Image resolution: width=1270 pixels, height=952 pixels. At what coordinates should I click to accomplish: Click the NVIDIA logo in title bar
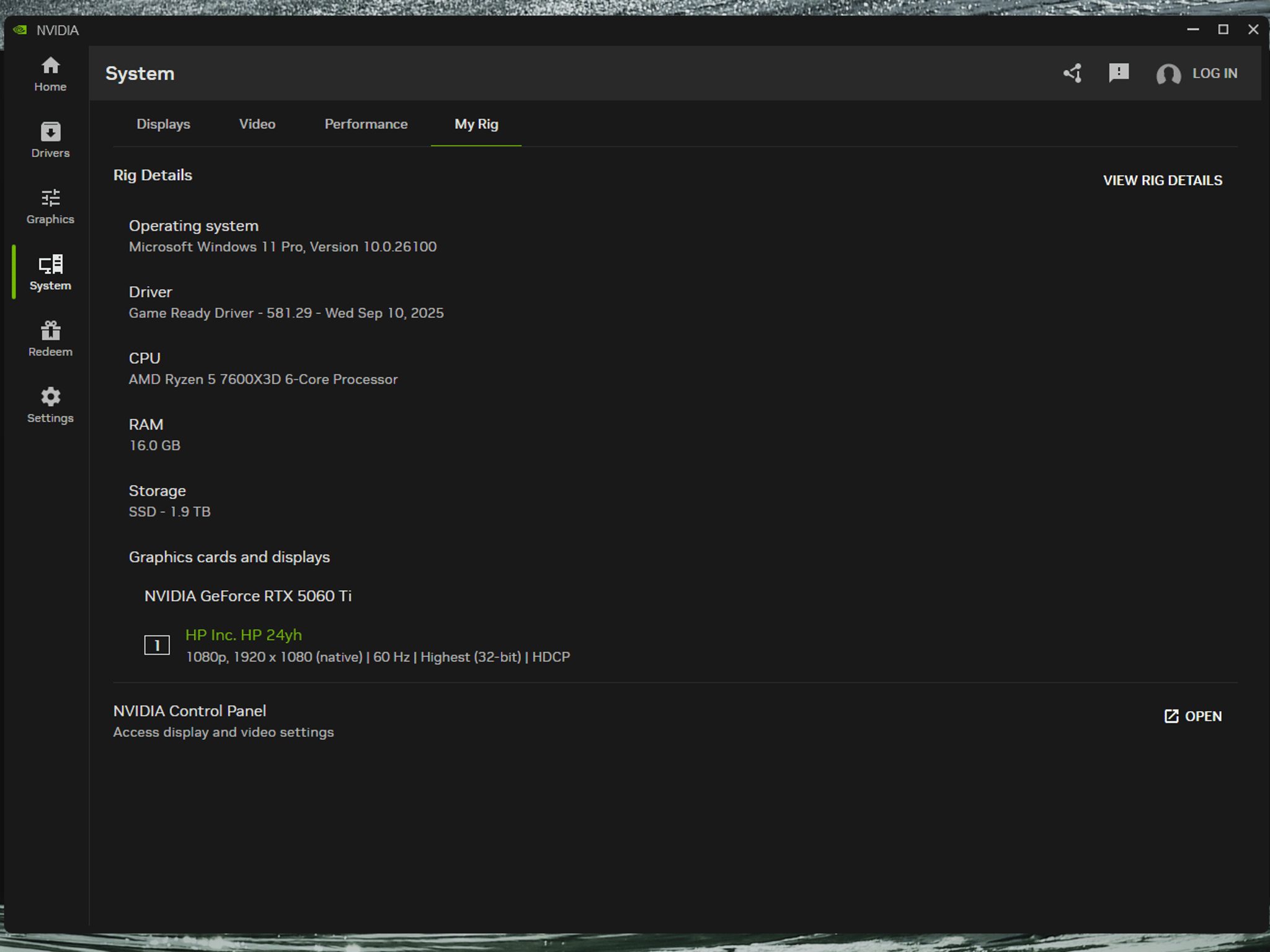point(20,30)
